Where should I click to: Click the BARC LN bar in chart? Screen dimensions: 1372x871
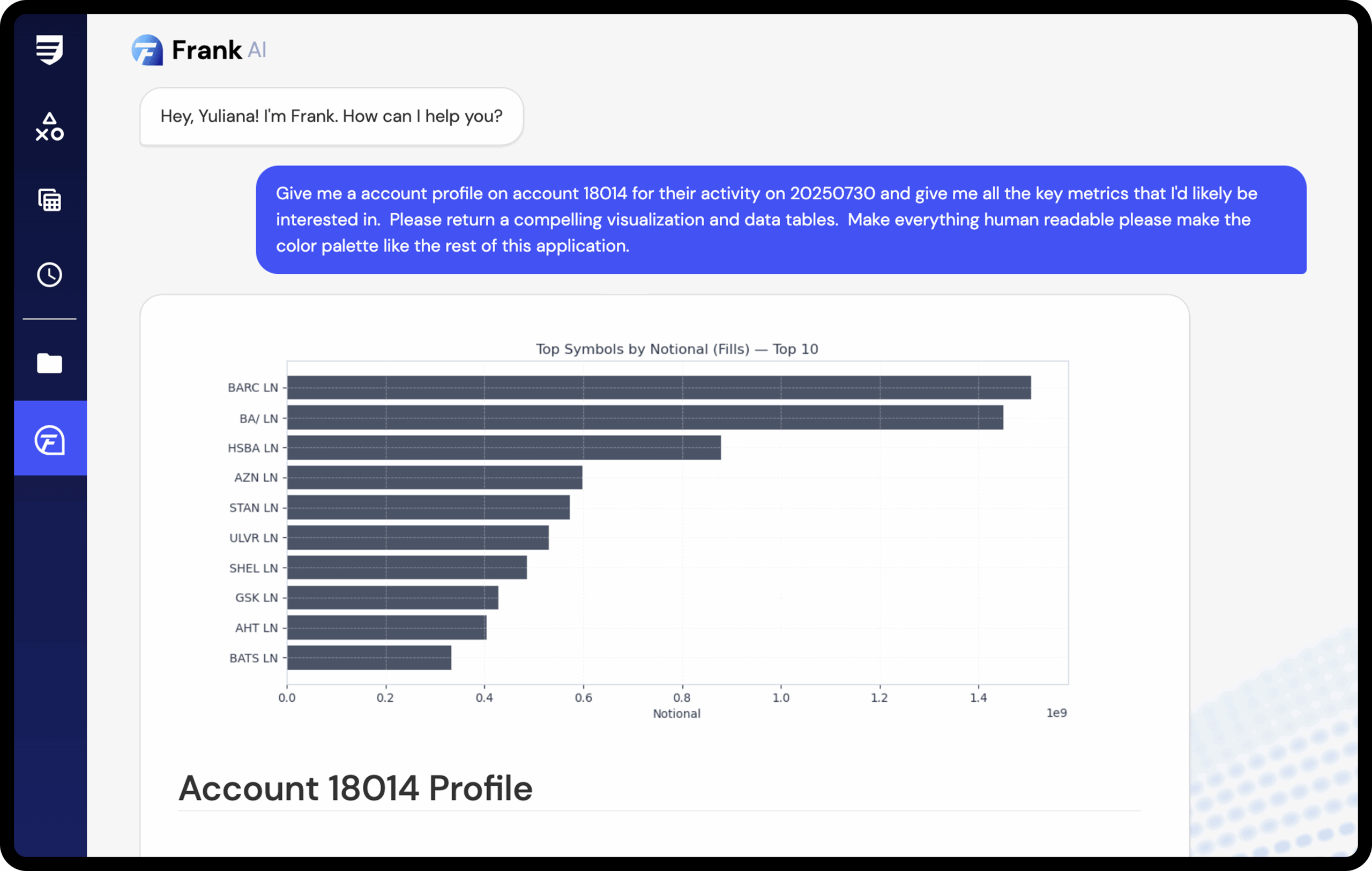pyautogui.click(x=659, y=387)
